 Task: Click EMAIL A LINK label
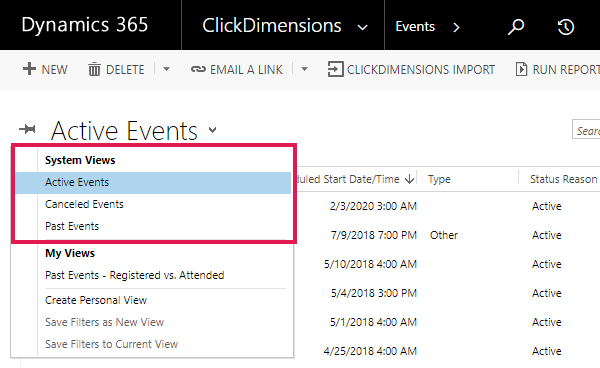coord(246,70)
